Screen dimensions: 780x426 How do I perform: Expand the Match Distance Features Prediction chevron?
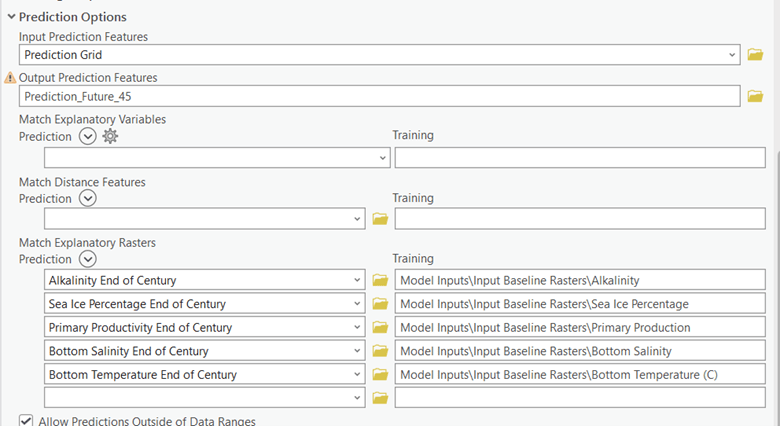click(87, 198)
